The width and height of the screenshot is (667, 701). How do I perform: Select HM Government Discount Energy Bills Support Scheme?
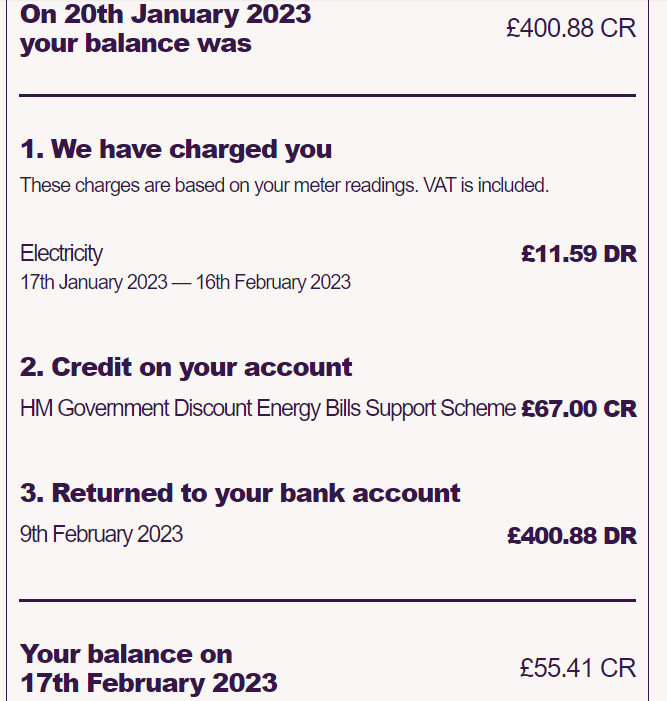[x=268, y=409]
